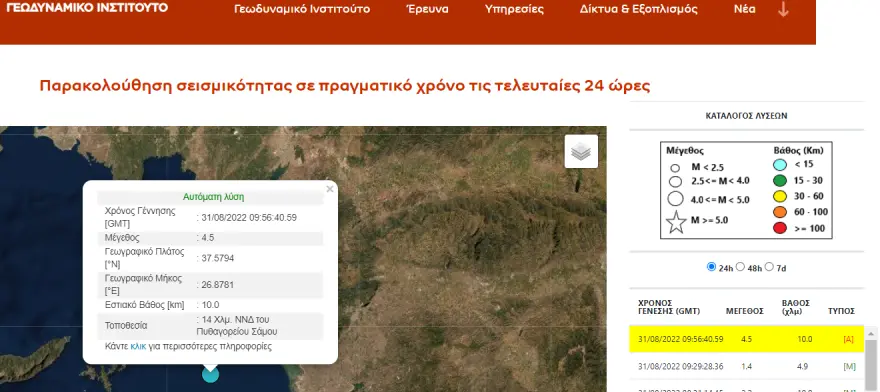Select the 48h time range radio
880x392 pixels.
click(x=740, y=267)
